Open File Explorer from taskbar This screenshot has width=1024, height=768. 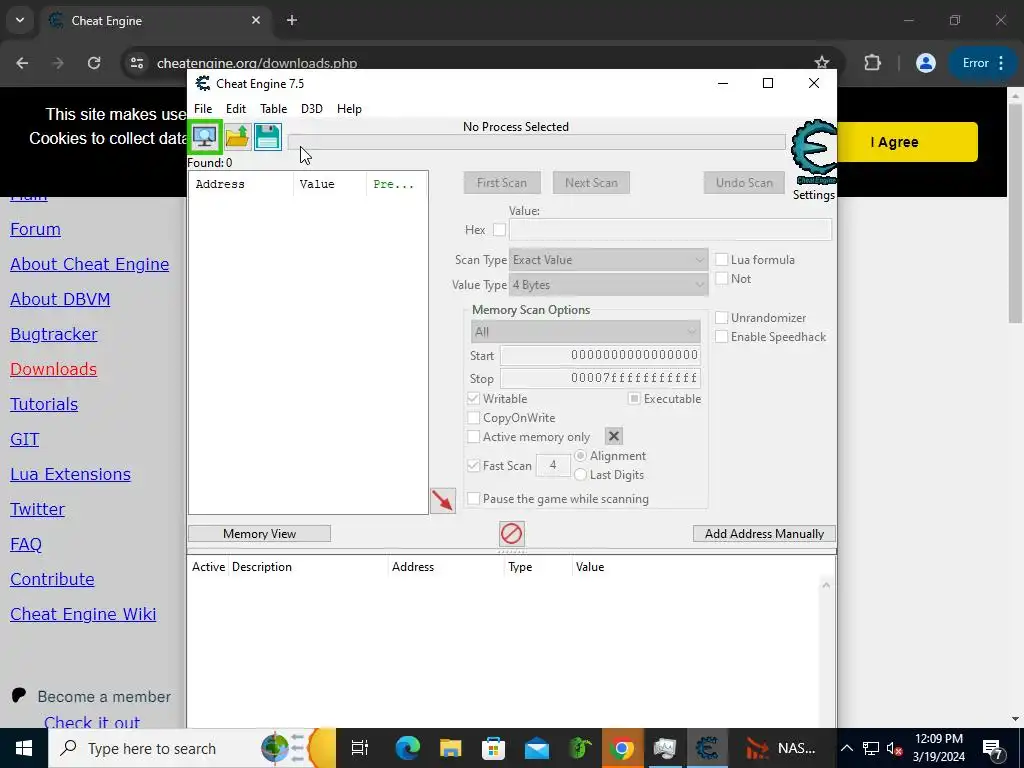(x=451, y=748)
